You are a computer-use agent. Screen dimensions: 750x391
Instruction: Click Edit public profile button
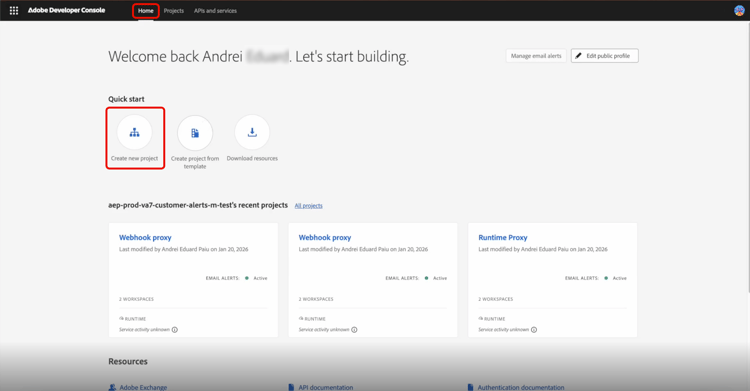tap(605, 56)
